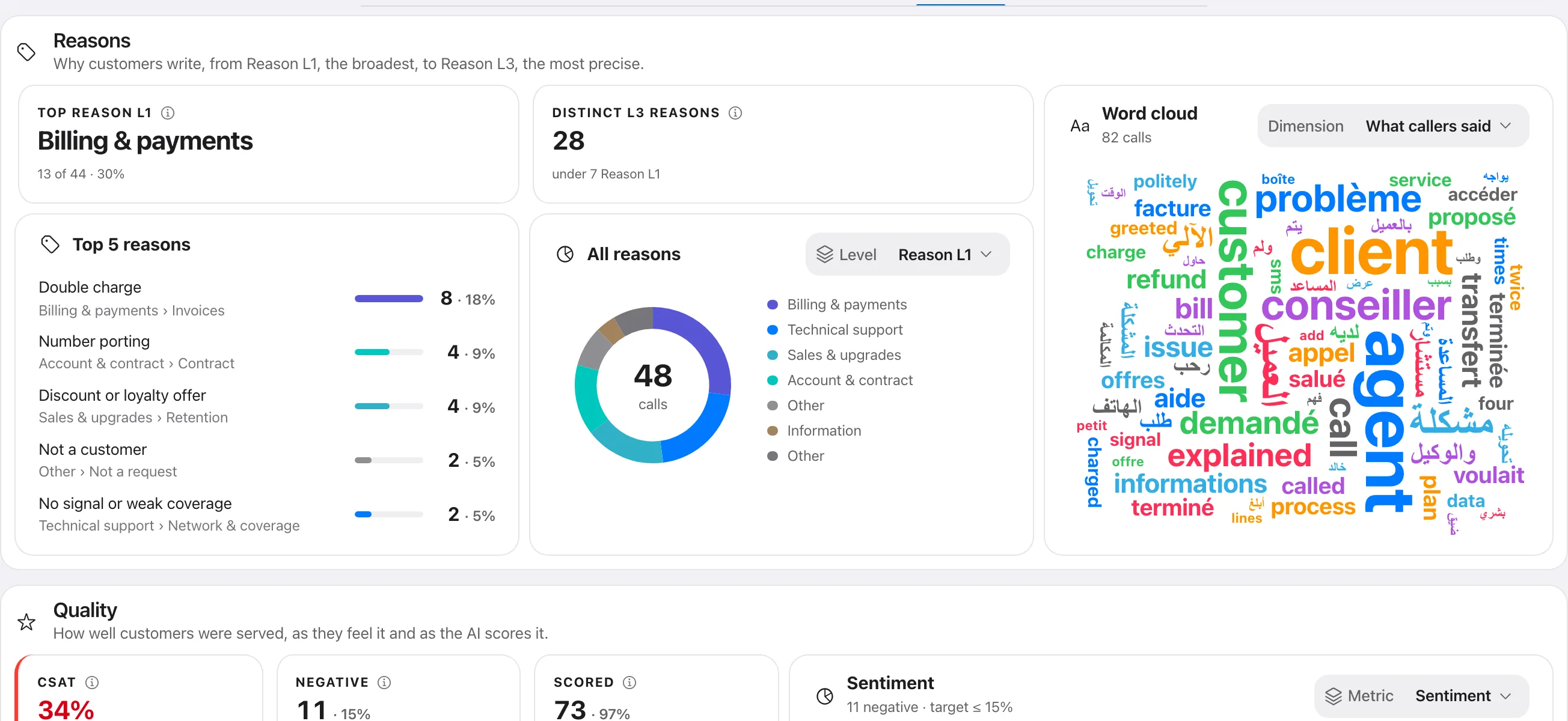Image resolution: width=1568 pixels, height=721 pixels.
Task: Select the No signal or weak coverage row
Action: (x=266, y=514)
